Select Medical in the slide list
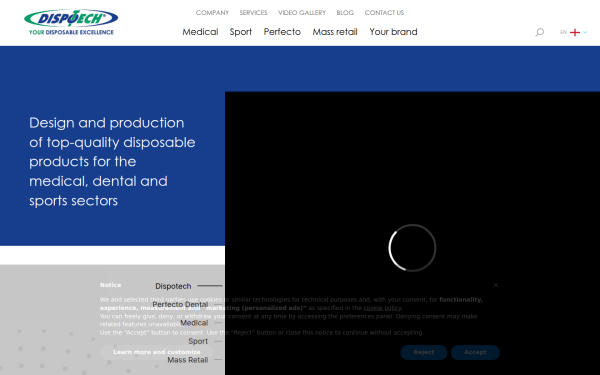Viewport: 600px width, 375px height. point(194,323)
